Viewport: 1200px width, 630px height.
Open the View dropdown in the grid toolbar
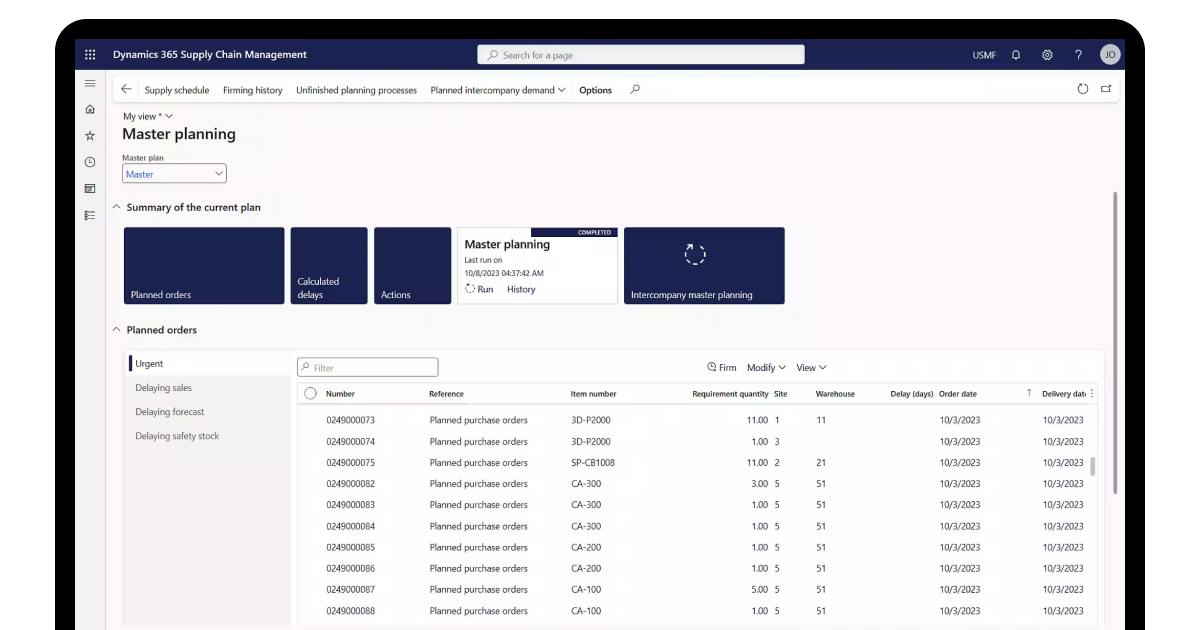pyautogui.click(x=807, y=367)
